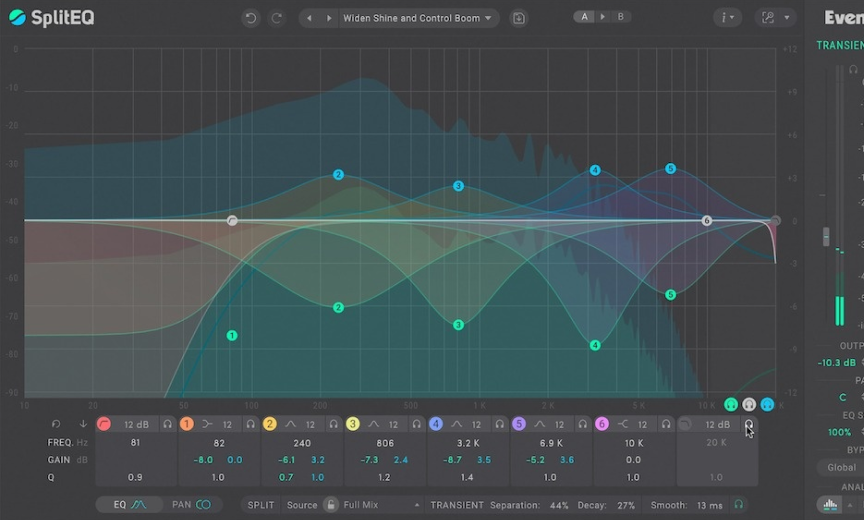Image resolution: width=864 pixels, height=520 pixels.
Task: Click the transient Separation 44% value
Action: 558,505
